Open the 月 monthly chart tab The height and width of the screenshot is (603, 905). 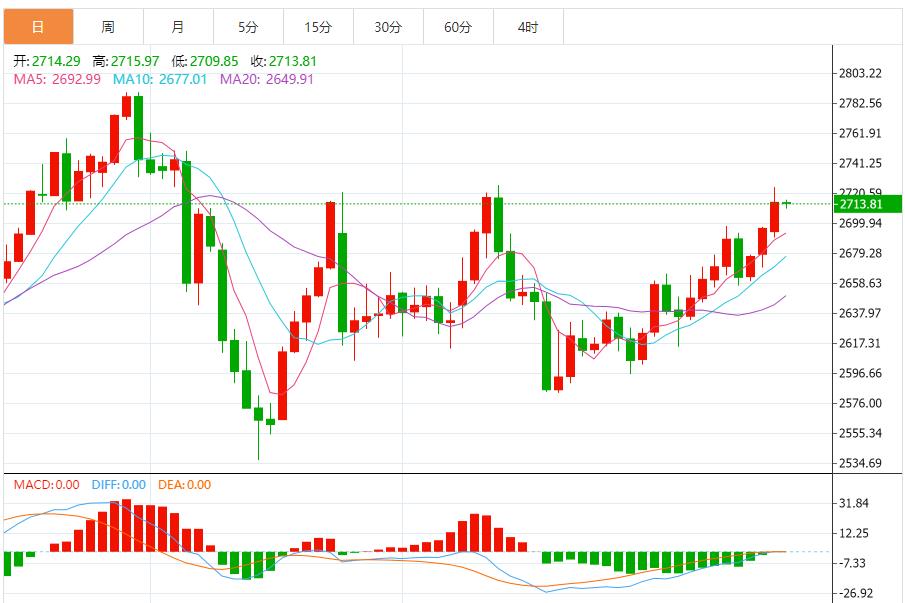pos(178,27)
